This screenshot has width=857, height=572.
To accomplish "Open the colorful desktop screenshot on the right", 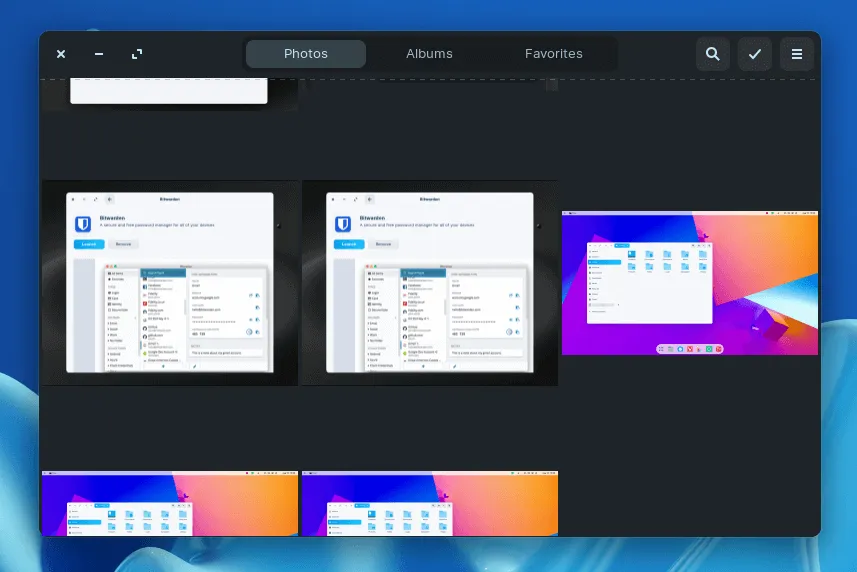I will (689, 283).
